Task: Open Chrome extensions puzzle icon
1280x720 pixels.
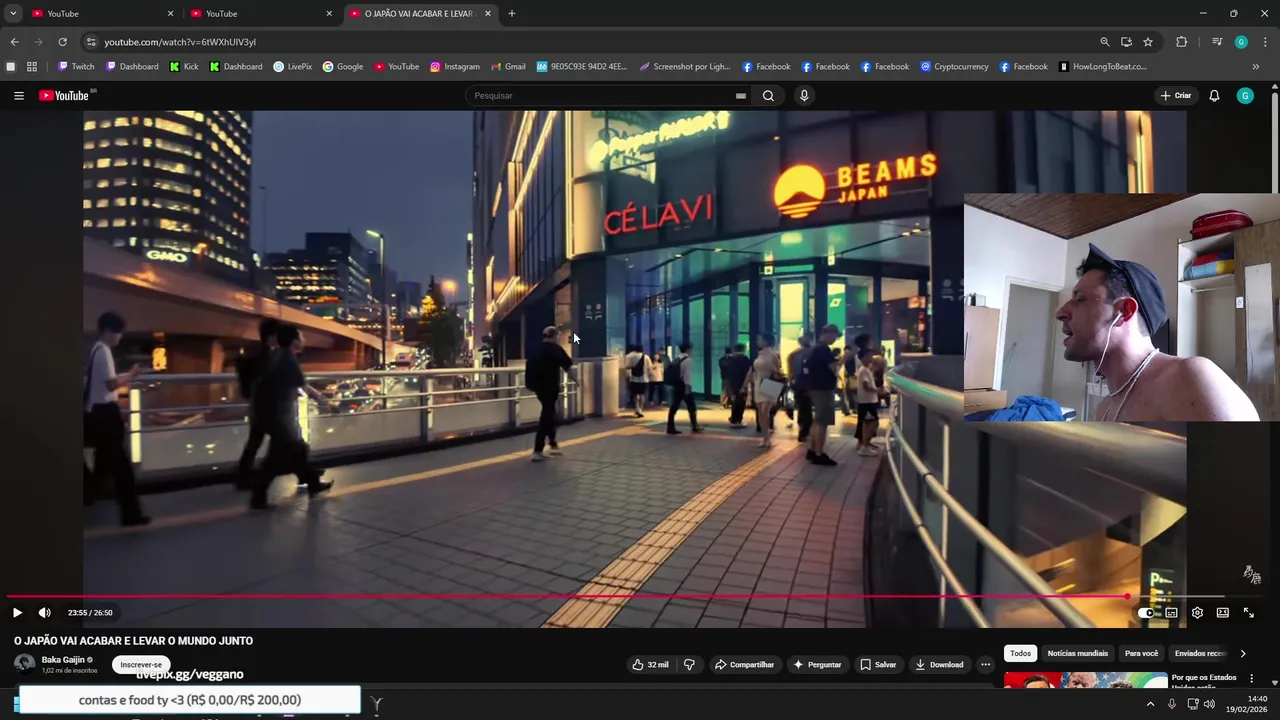Action: click(1182, 42)
